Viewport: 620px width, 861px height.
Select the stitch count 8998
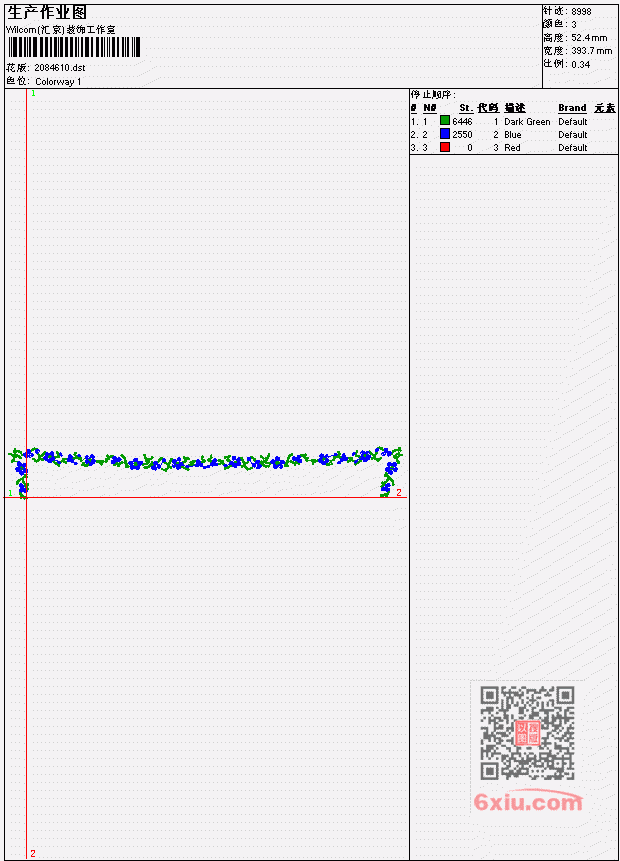(582, 11)
